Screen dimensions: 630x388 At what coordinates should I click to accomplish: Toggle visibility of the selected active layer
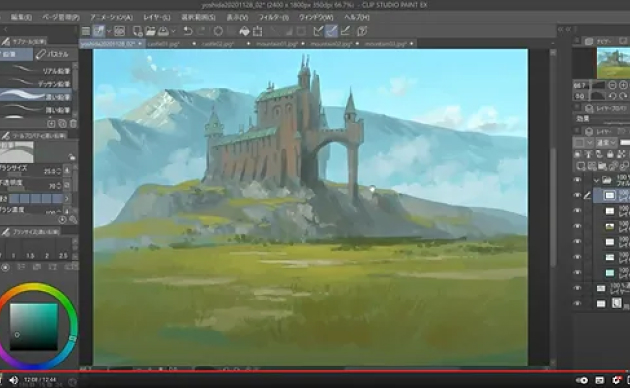[x=578, y=195]
